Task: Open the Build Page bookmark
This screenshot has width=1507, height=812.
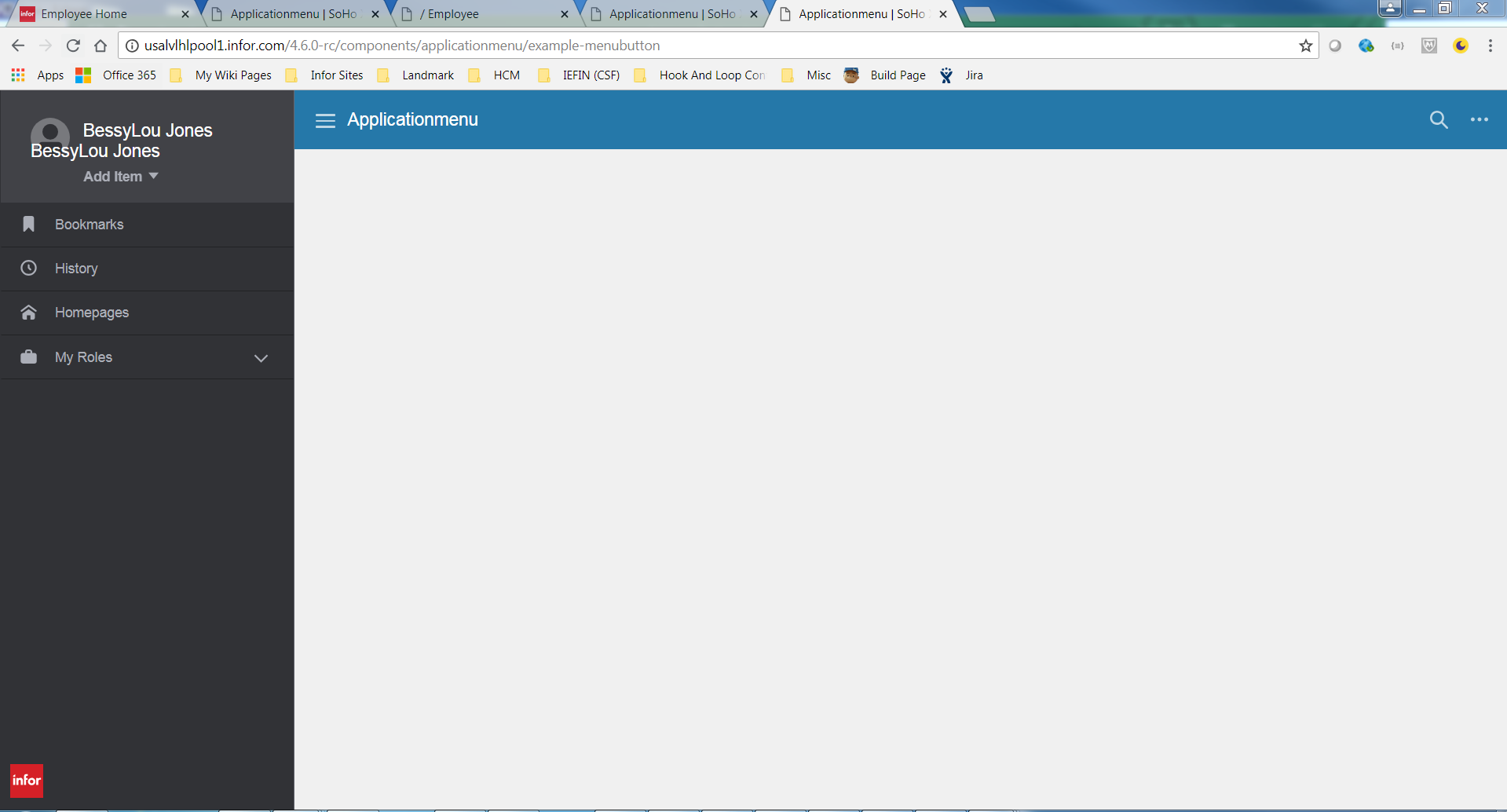Action: click(x=884, y=75)
